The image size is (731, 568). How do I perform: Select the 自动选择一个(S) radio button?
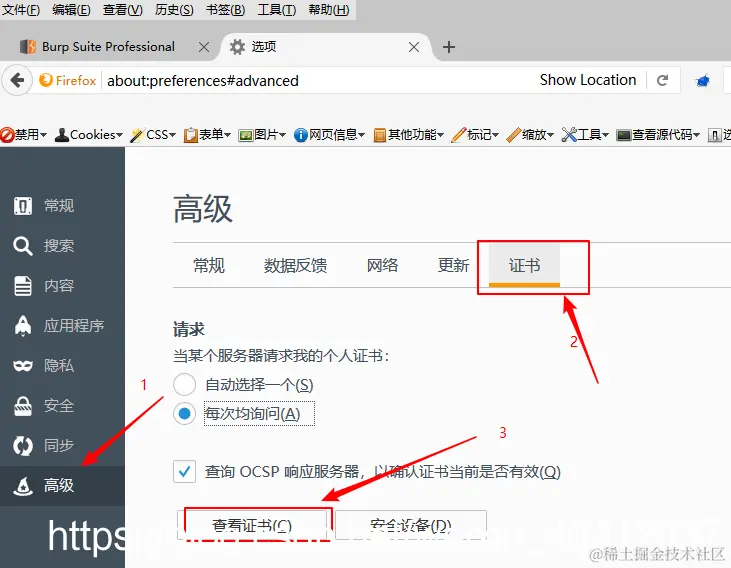tap(185, 385)
